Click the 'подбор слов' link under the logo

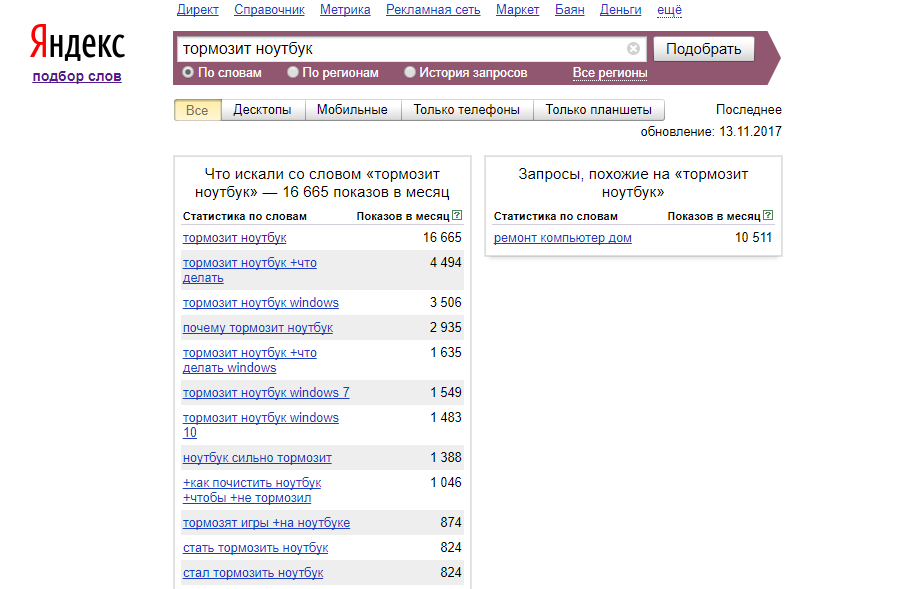[77, 76]
